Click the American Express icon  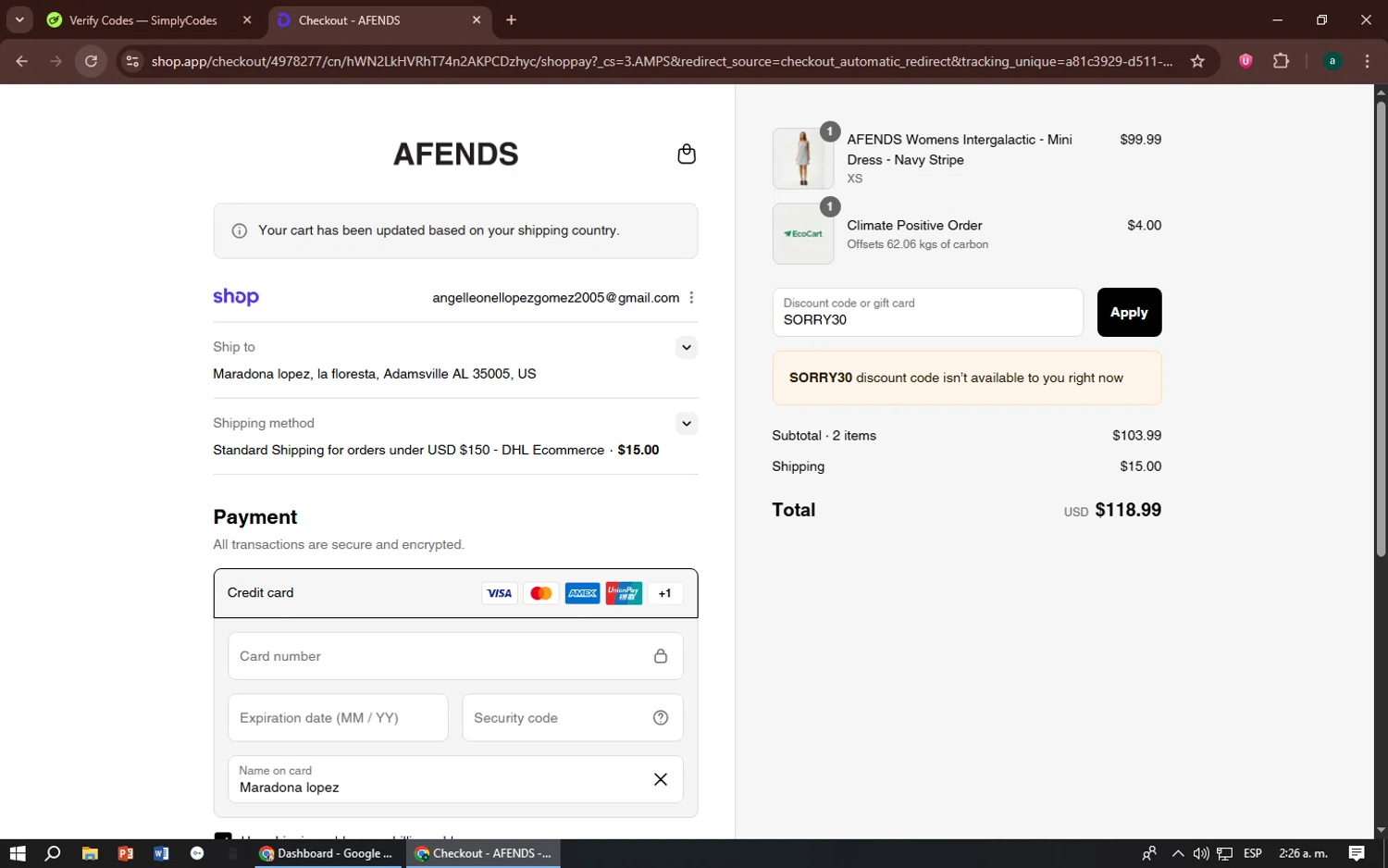[x=582, y=593]
